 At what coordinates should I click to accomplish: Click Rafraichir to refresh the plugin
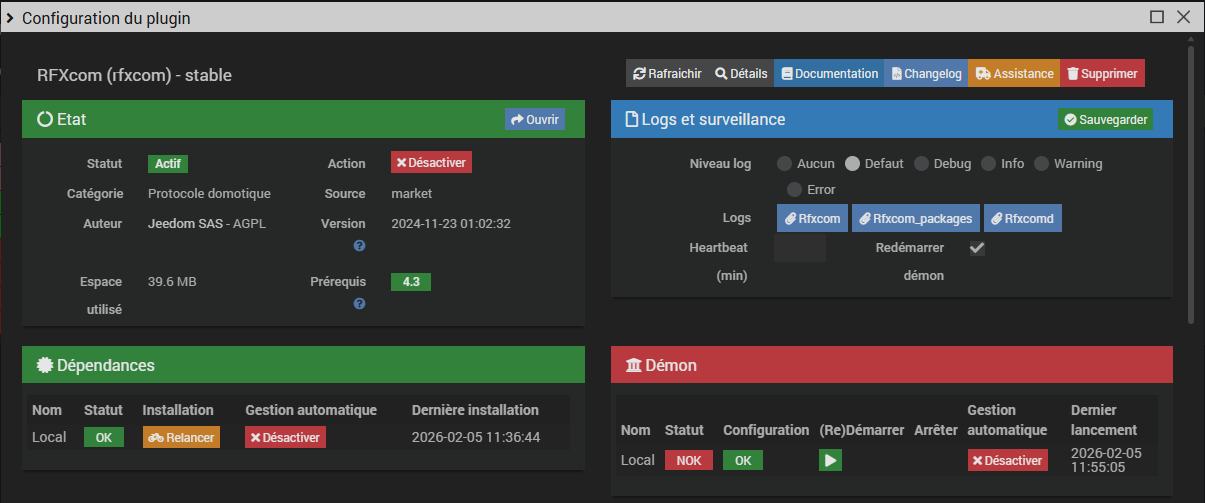(x=667, y=74)
